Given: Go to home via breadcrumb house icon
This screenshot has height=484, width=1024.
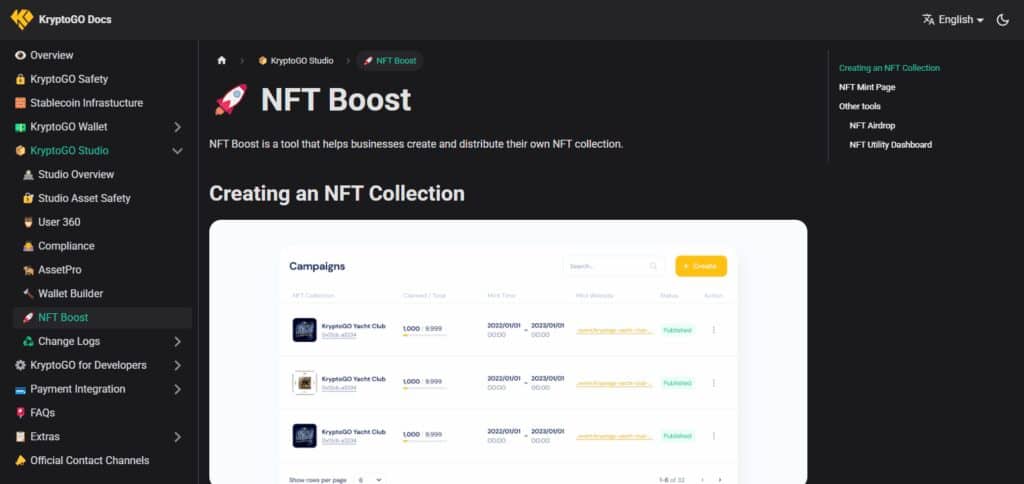Looking at the screenshot, I should [221, 60].
